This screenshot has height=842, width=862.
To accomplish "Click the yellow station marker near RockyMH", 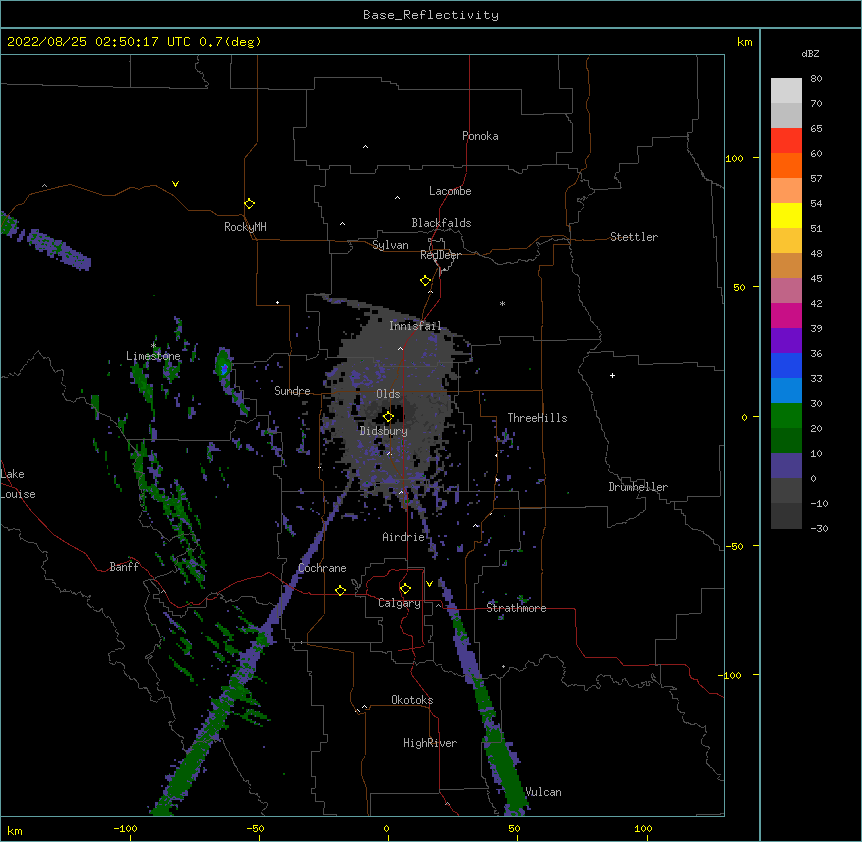I will tap(249, 204).
